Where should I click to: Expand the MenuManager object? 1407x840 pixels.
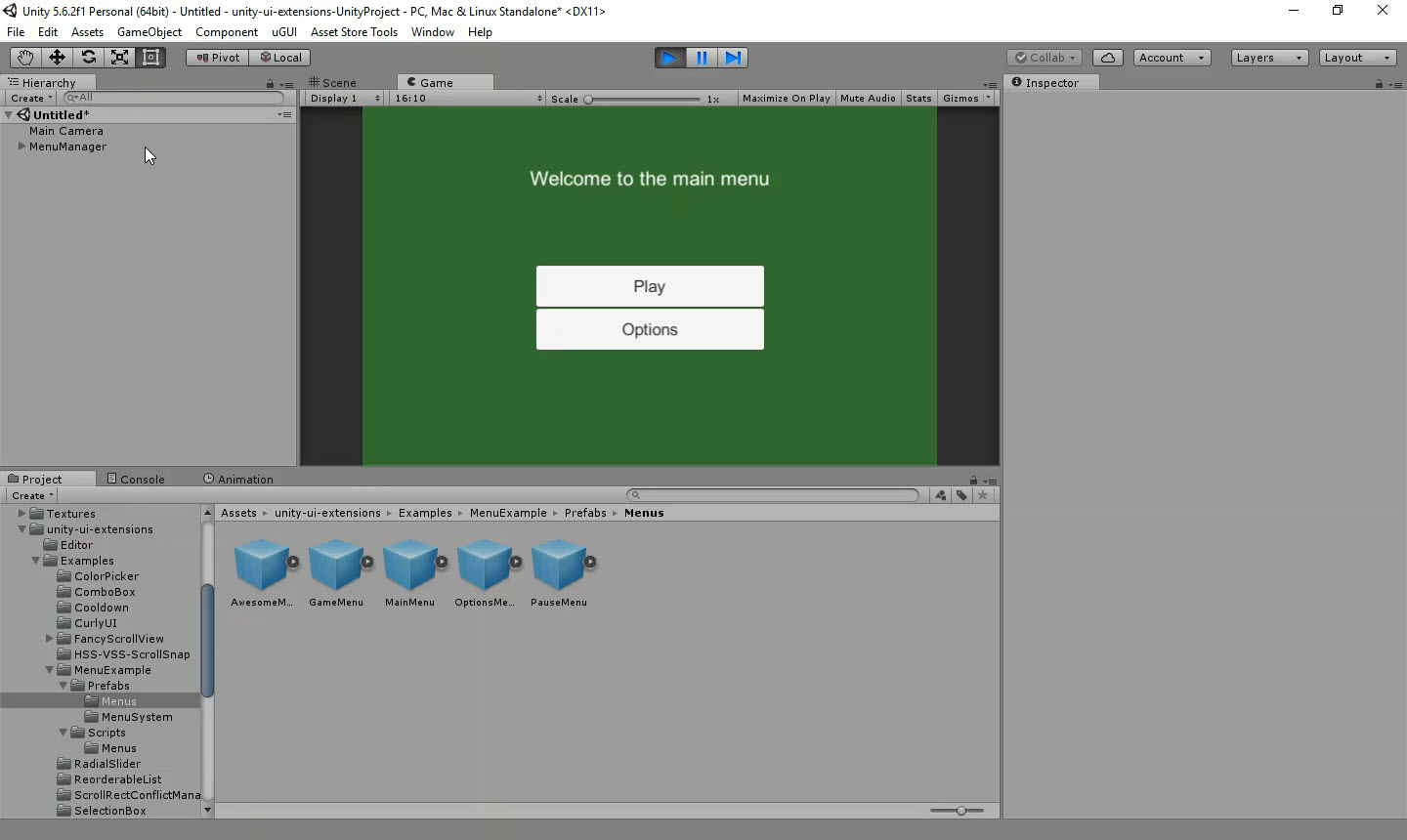21,147
